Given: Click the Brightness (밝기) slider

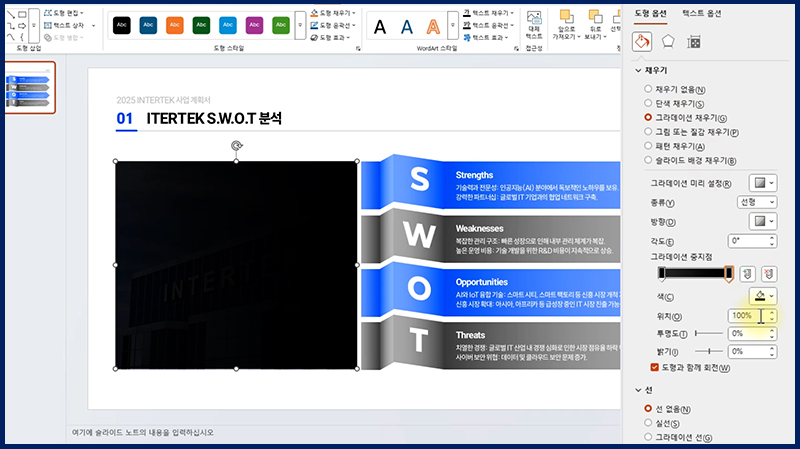Looking at the screenshot, I should coord(709,351).
